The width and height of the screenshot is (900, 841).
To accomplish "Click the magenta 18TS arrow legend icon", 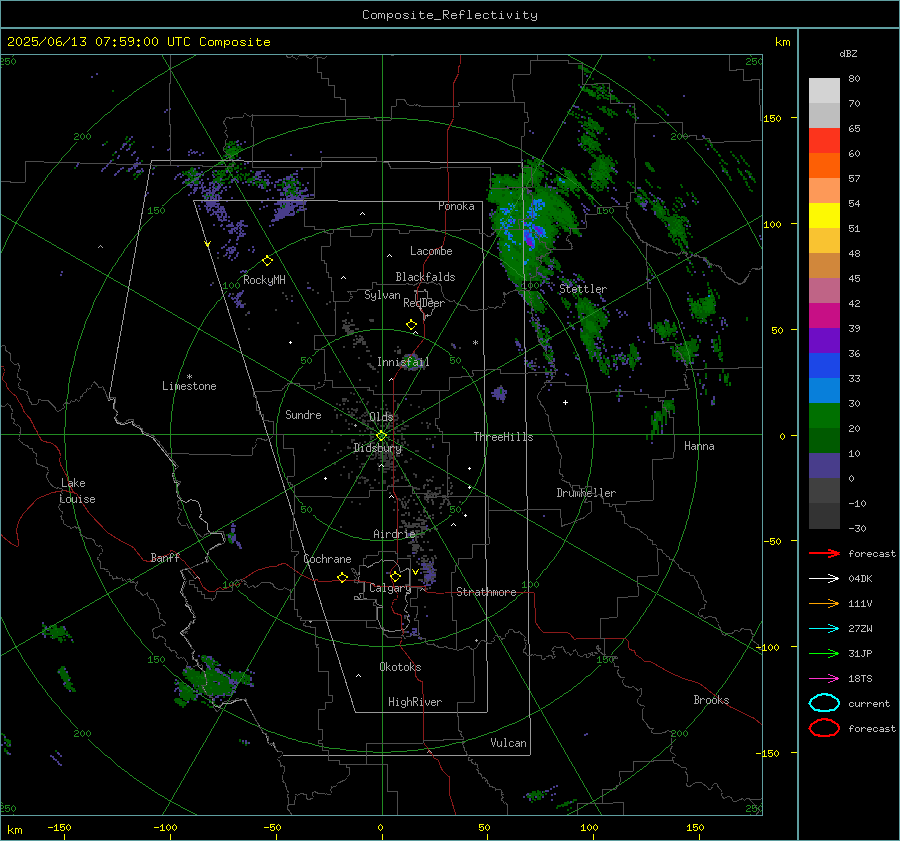I will tap(824, 679).
